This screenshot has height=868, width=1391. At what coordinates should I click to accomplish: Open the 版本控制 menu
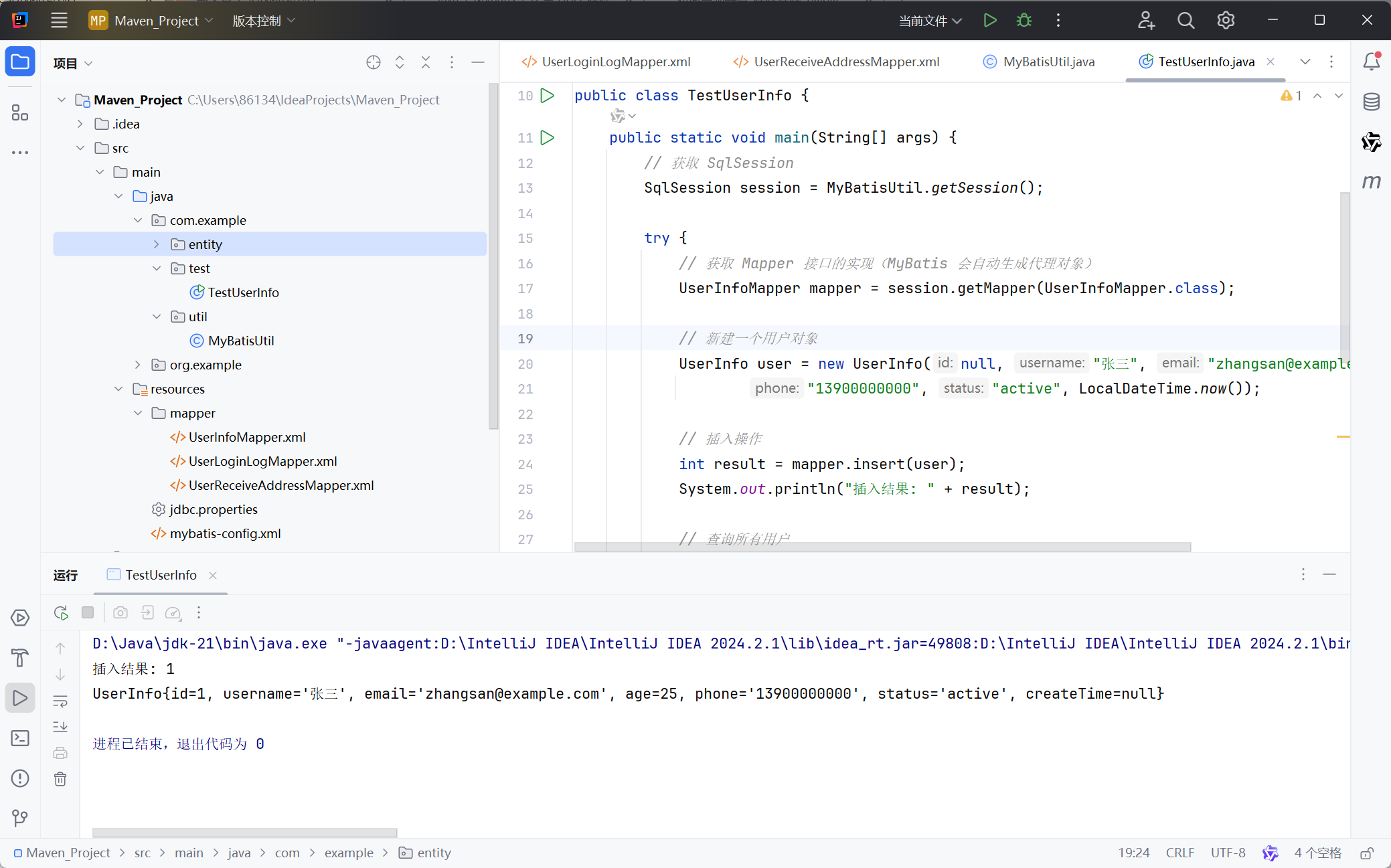click(263, 21)
